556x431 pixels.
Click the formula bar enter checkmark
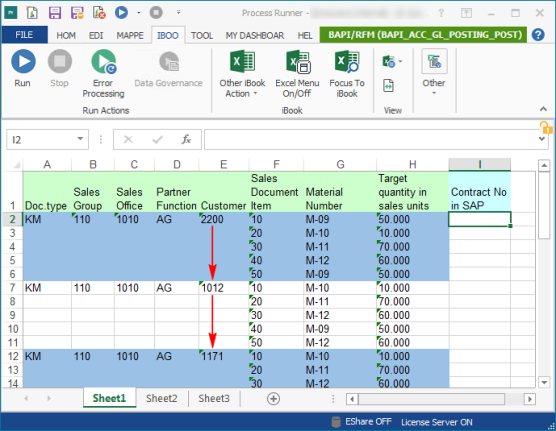tap(157, 139)
